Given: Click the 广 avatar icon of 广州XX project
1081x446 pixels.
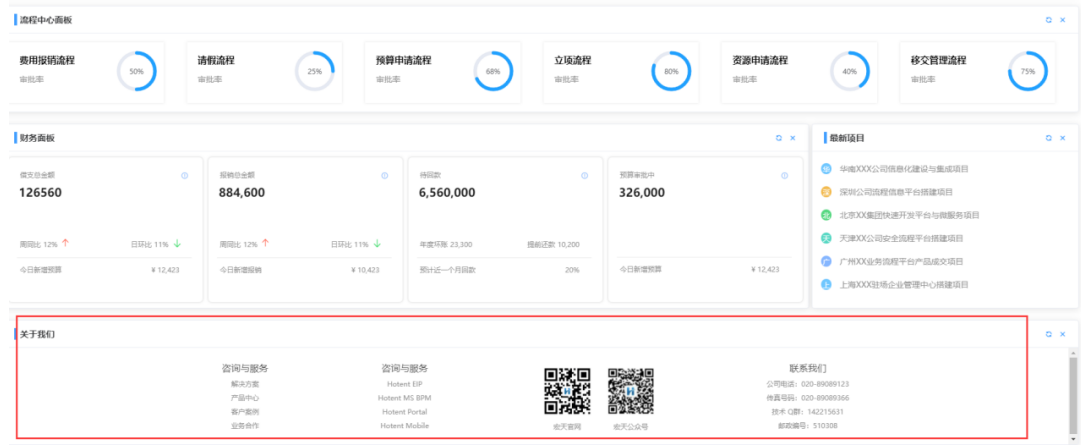Looking at the screenshot, I should (827, 261).
